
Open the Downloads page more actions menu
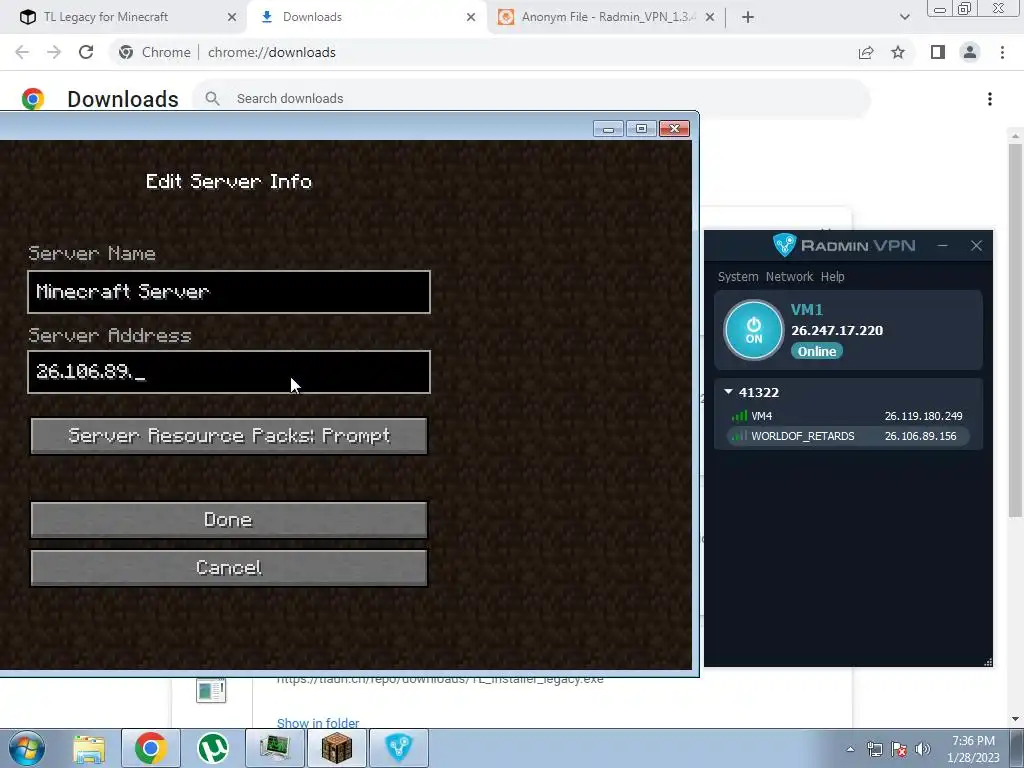990,99
